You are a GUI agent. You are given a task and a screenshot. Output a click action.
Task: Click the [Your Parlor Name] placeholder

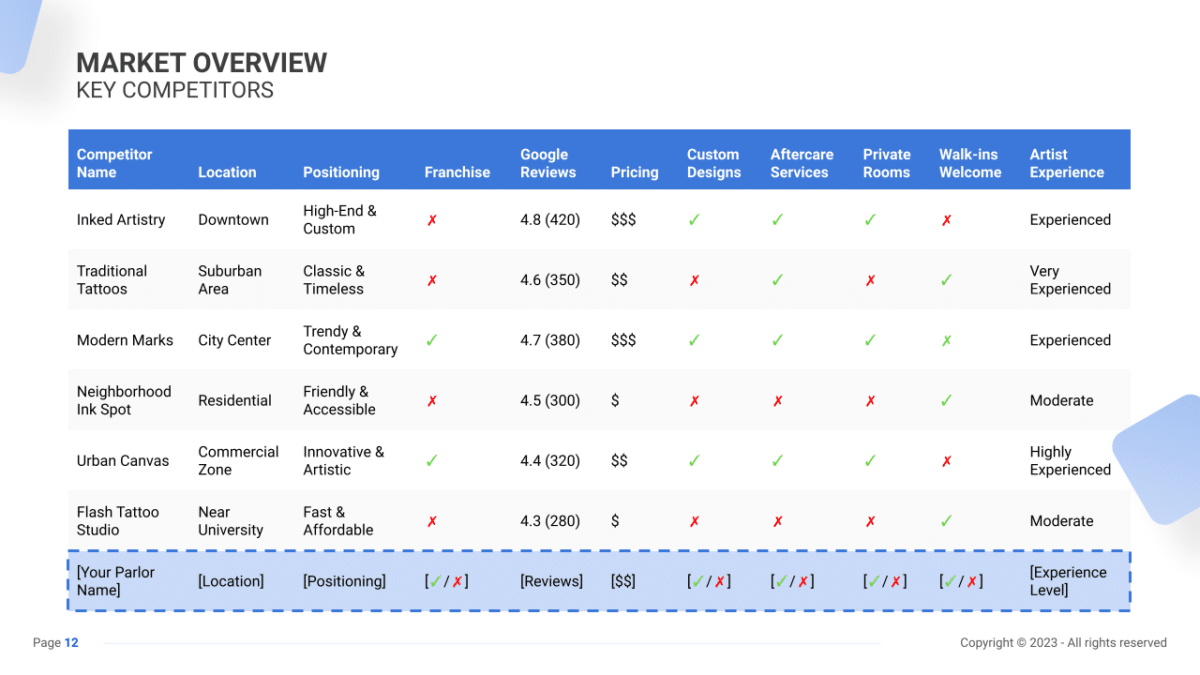coord(116,581)
